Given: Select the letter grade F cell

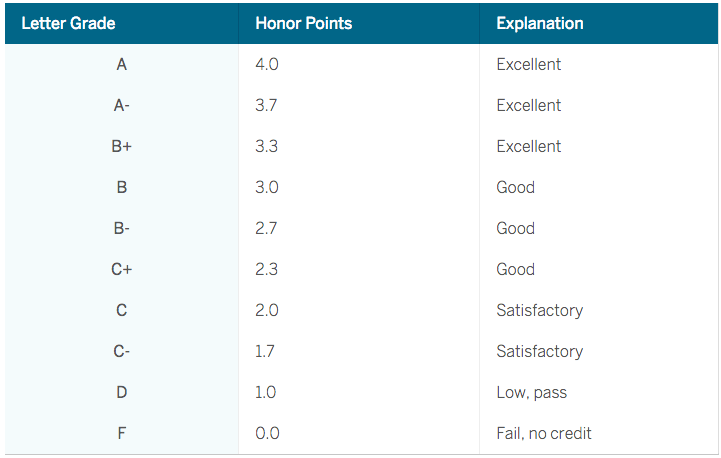Looking at the screenshot, I should [x=121, y=433].
